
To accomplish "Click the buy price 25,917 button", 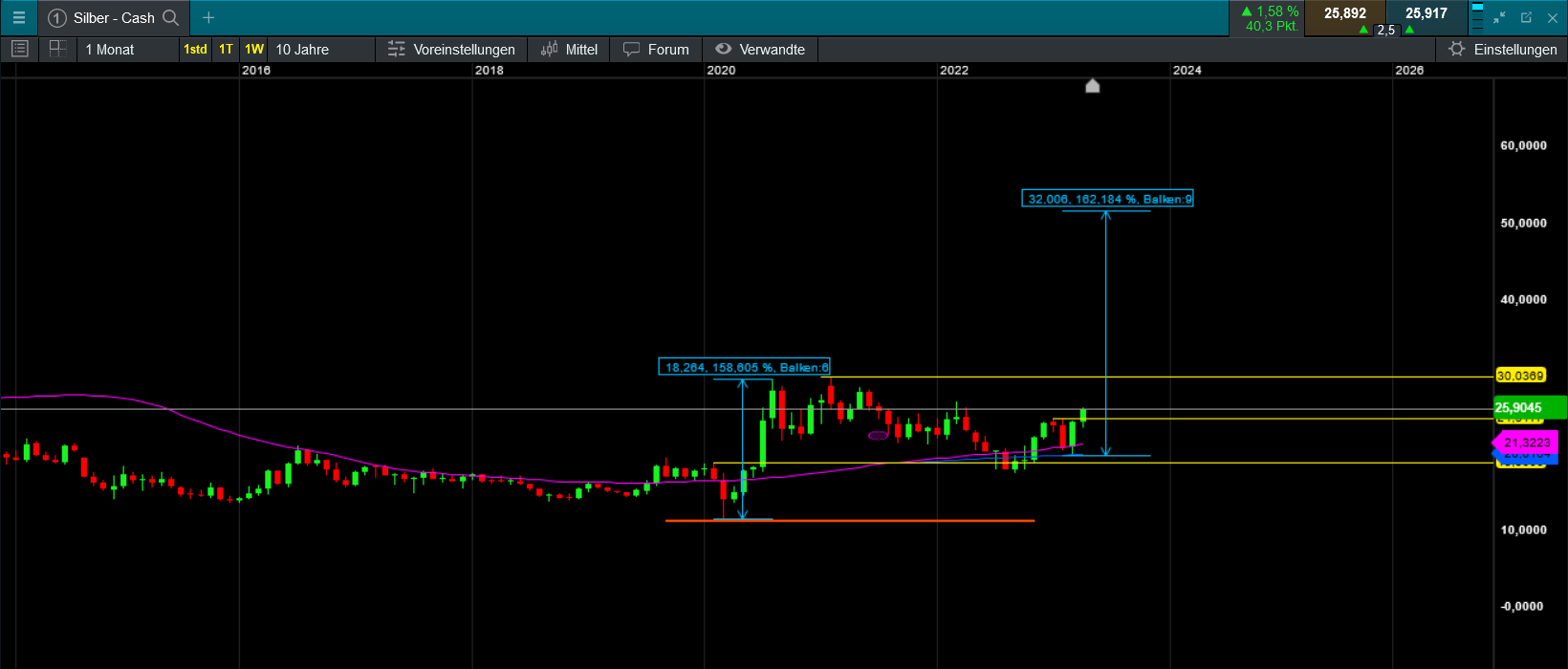I will (1426, 18).
